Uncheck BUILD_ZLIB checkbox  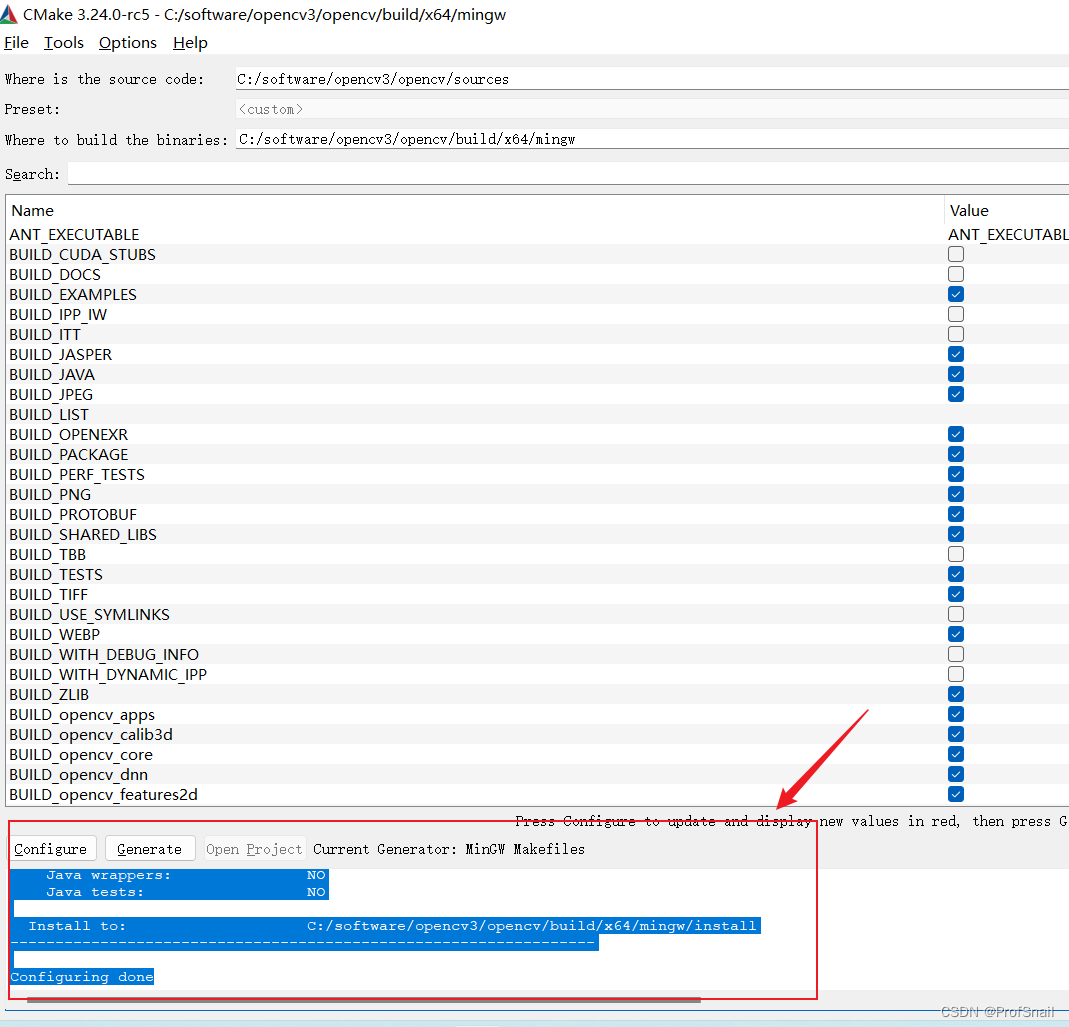coord(956,694)
